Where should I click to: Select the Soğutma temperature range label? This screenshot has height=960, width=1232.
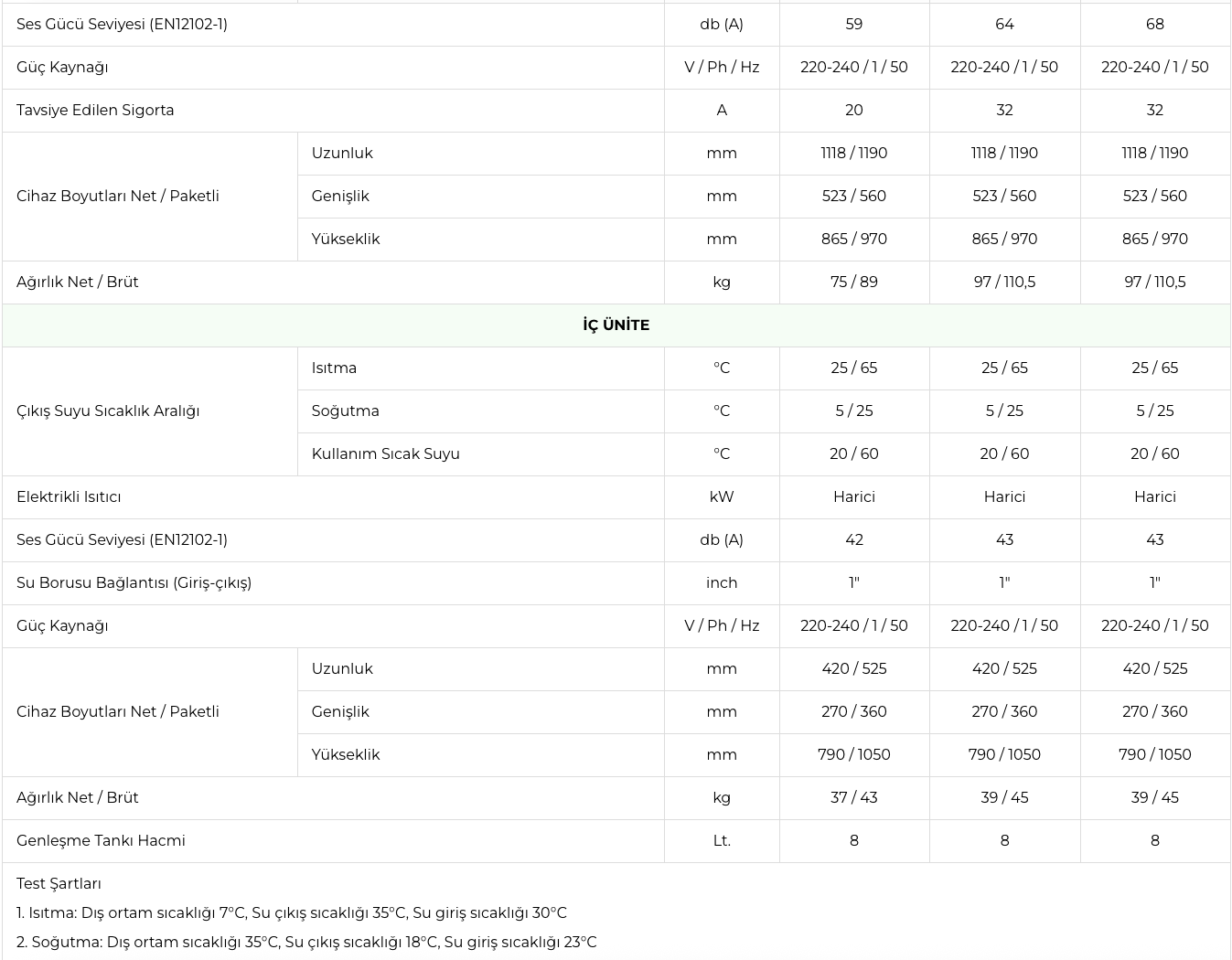[x=345, y=411]
